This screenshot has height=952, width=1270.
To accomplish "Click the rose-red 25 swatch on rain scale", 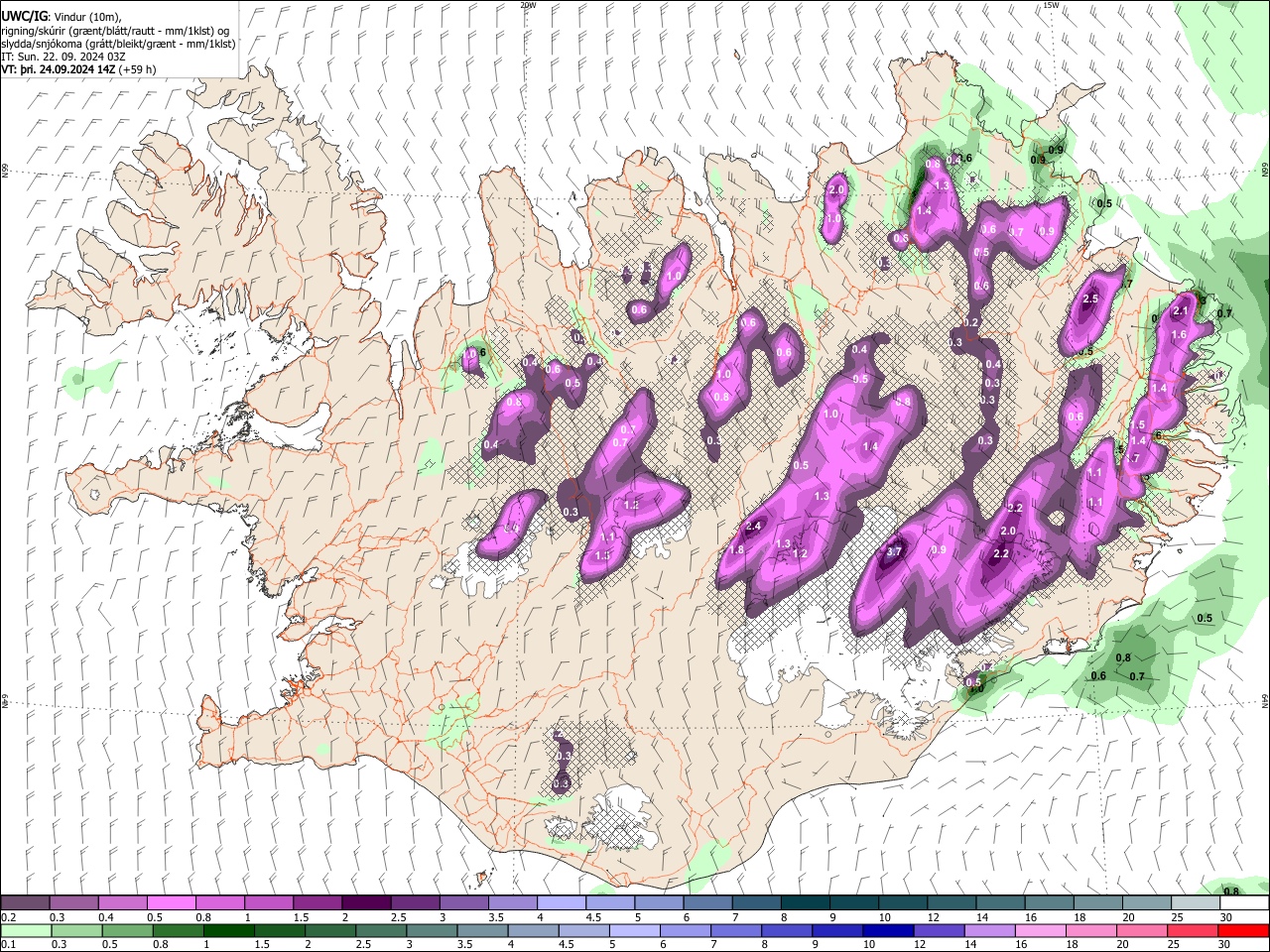I will pyautogui.click(x=1192, y=931).
